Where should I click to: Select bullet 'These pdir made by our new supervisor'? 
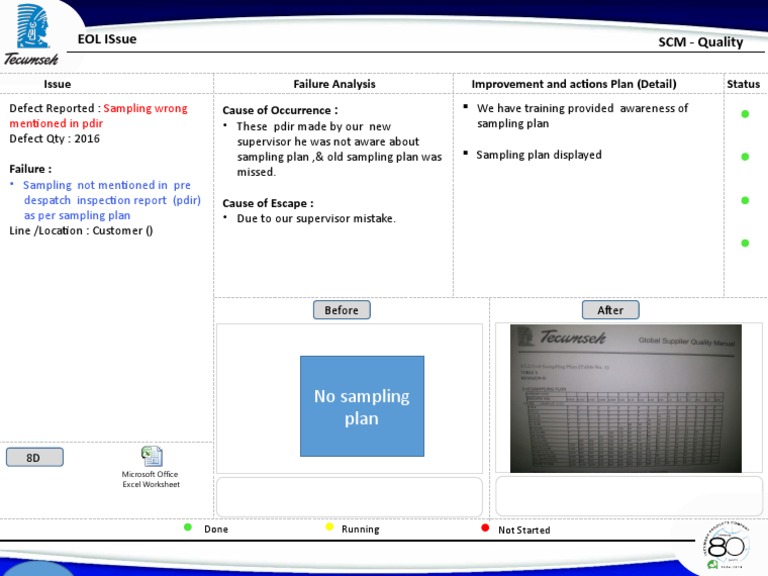click(x=339, y=149)
